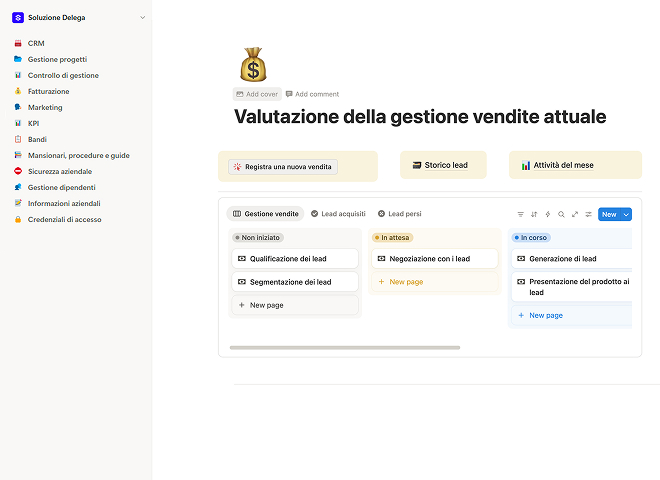Screen dimensions: 660x480
Task: Open the Credenziali di accesso sidebar page
Action: pyautogui.click(x=64, y=219)
